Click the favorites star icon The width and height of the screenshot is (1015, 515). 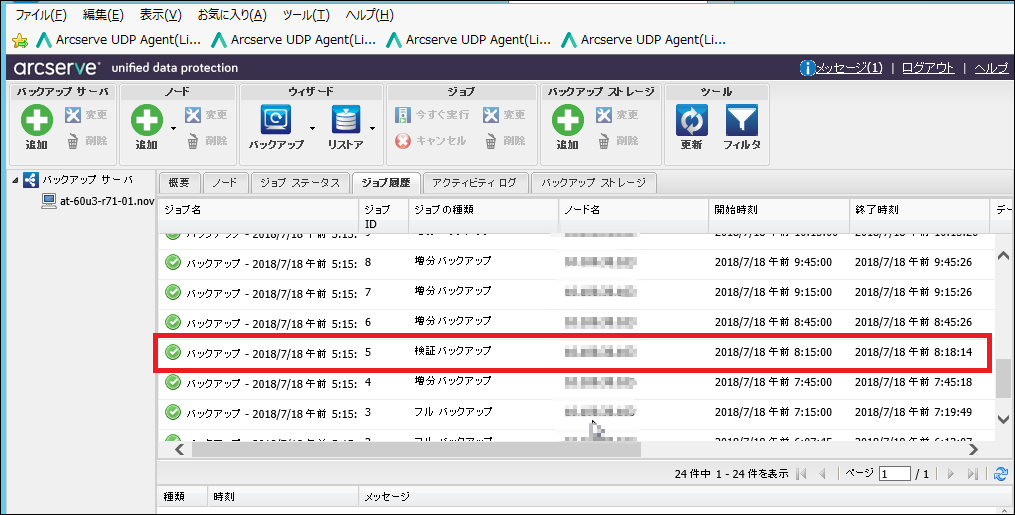click(x=20, y=41)
